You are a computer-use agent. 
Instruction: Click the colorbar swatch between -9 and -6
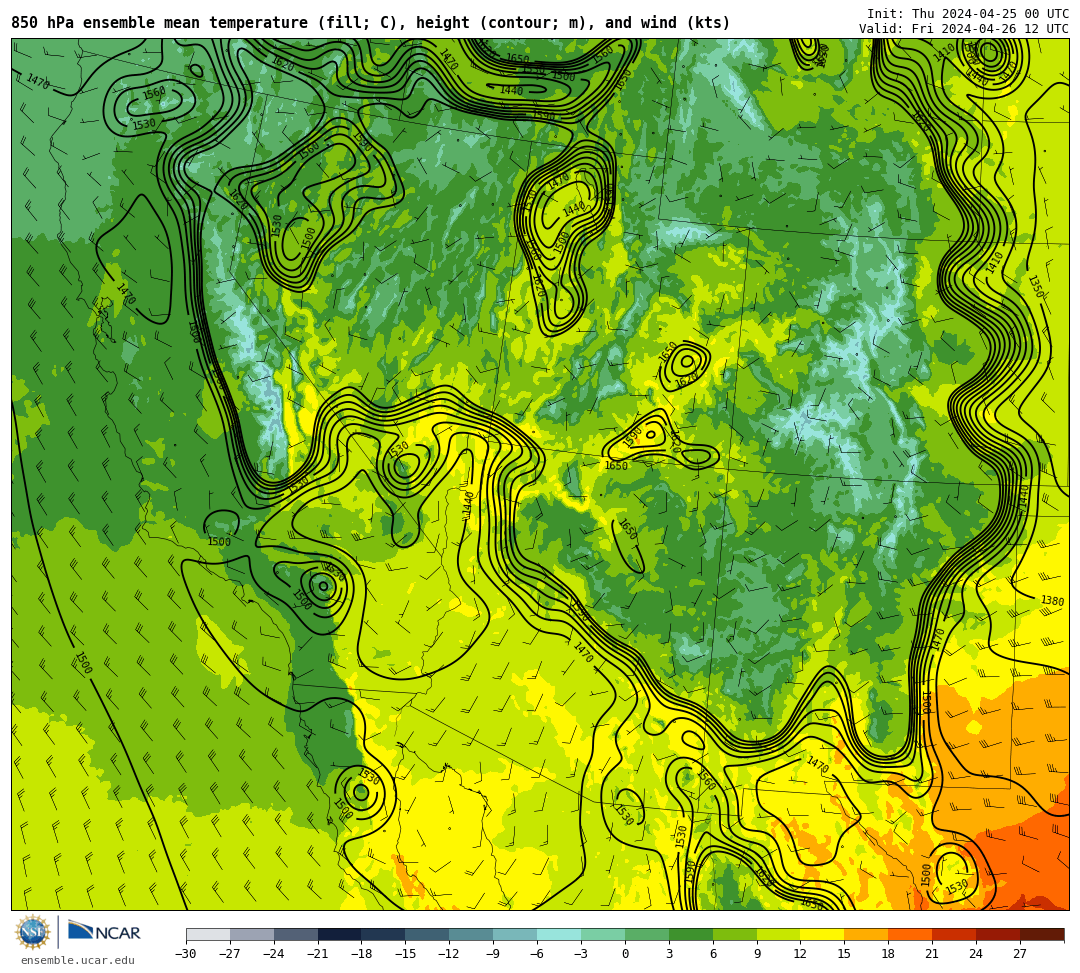[515, 934]
